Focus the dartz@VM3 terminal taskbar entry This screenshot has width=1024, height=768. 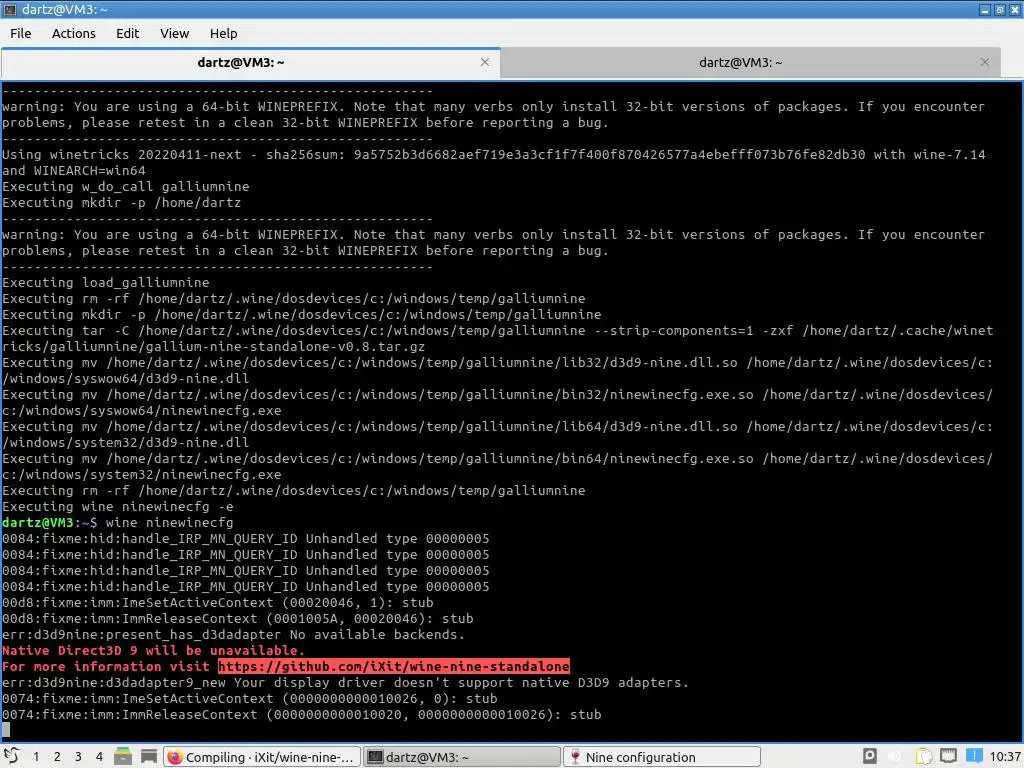461,757
